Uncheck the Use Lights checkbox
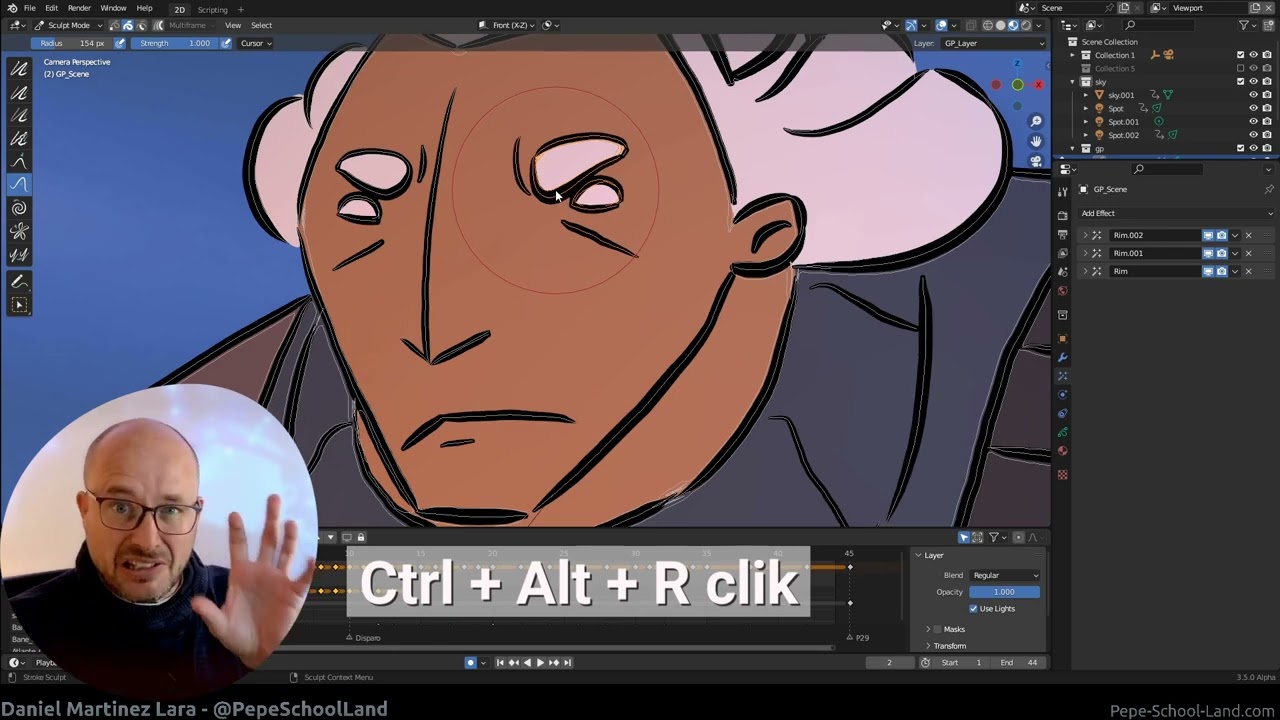This screenshot has height=720, width=1280. click(973, 608)
